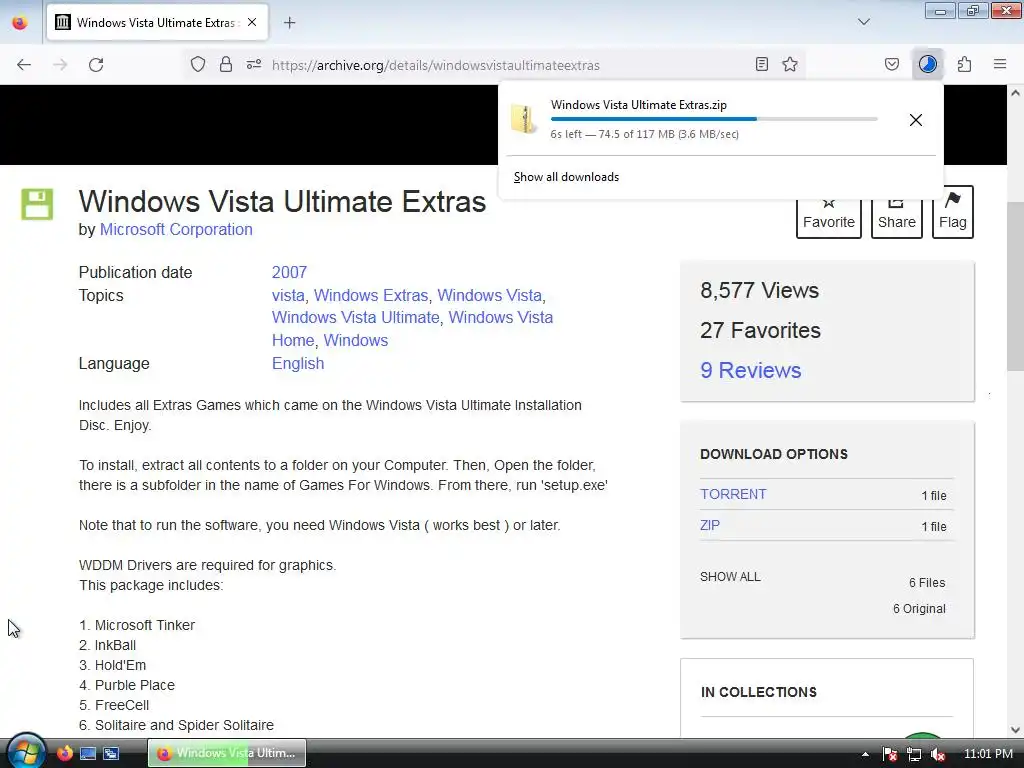The width and height of the screenshot is (1024, 768).
Task: Click the scrollbar up arrow
Action: (1015, 93)
